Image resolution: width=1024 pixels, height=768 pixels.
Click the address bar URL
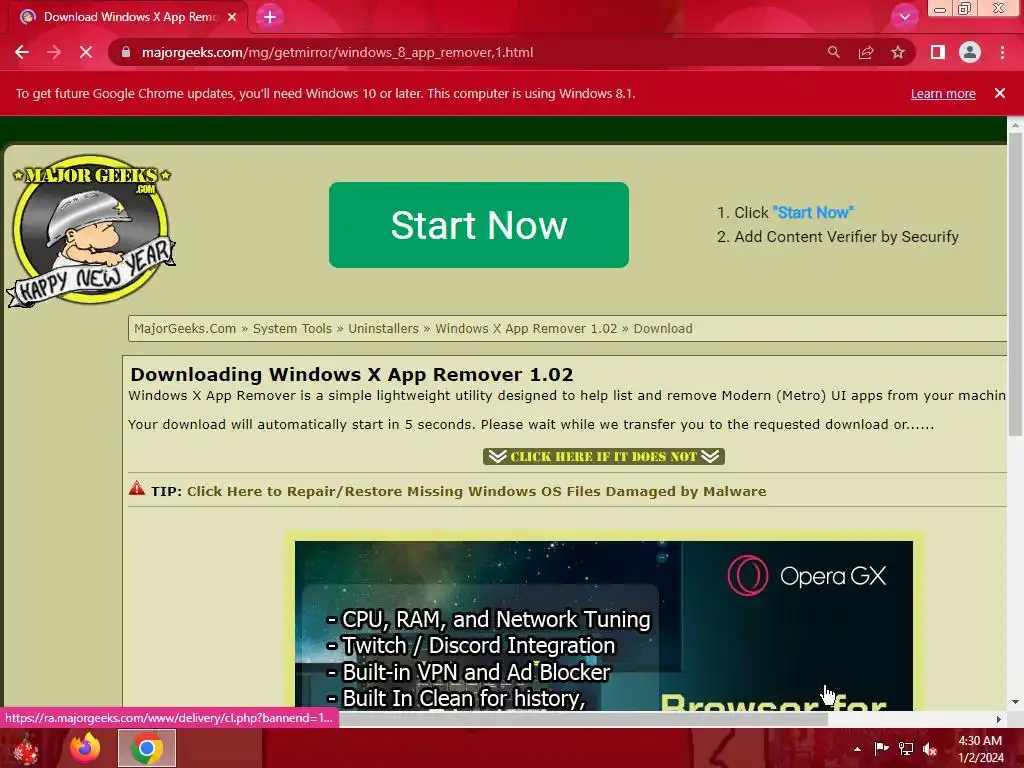click(337, 52)
